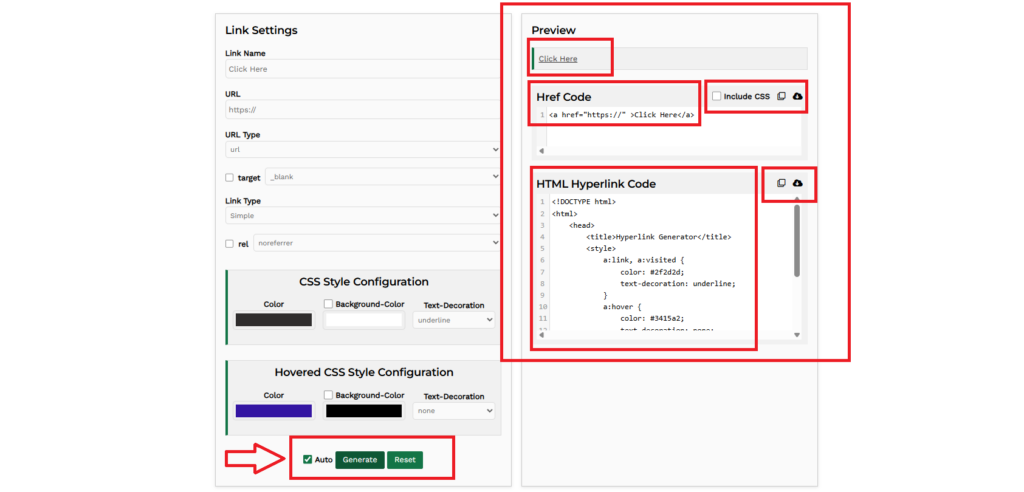Click the Click Here preview link
1024x492 pixels.
558,59
